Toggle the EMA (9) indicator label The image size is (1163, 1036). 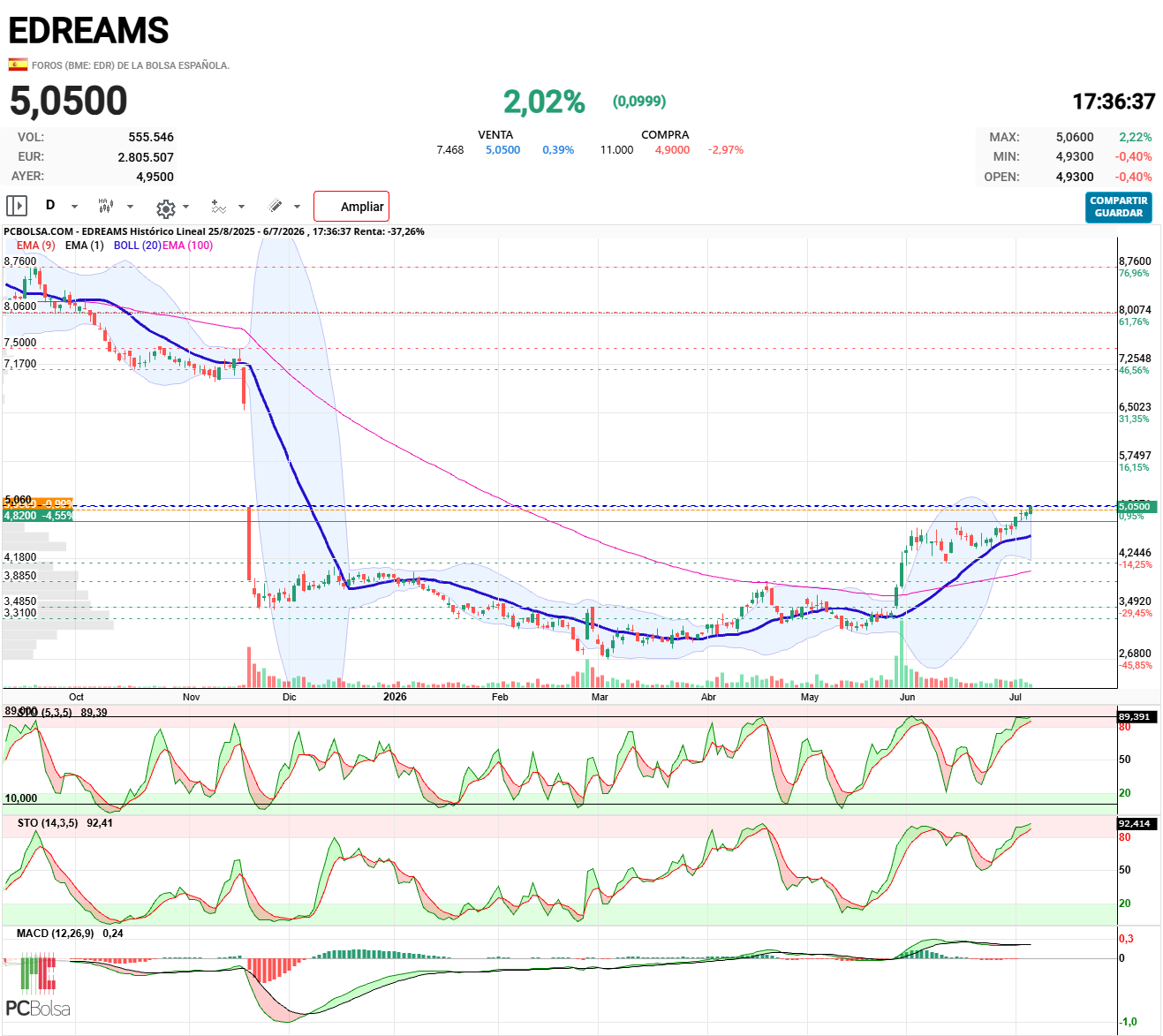35,246
